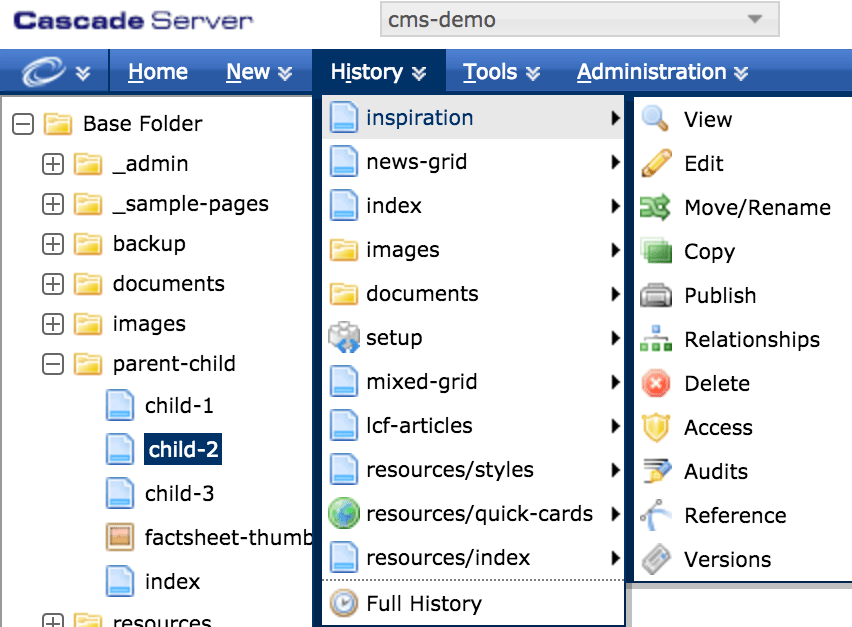
Task: Go to the Home link
Action: [x=158, y=72]
